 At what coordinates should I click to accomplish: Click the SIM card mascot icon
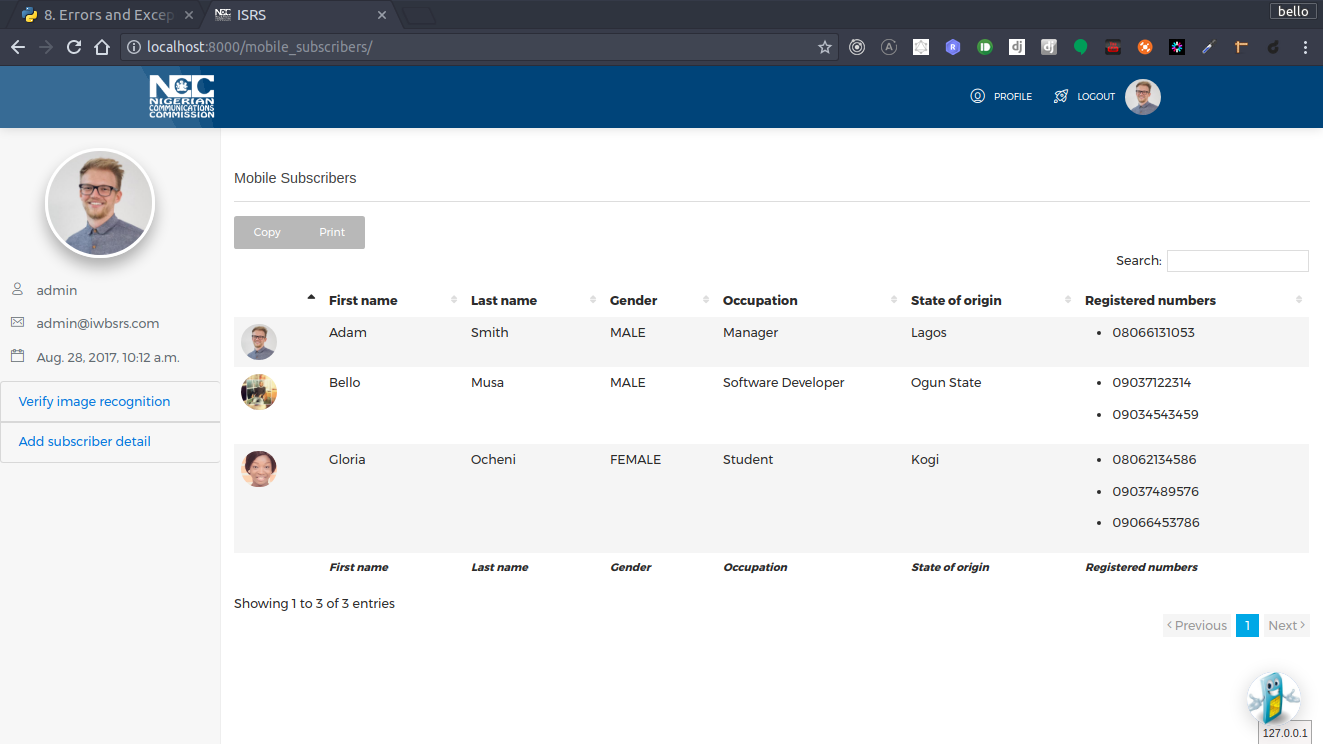1274,698
